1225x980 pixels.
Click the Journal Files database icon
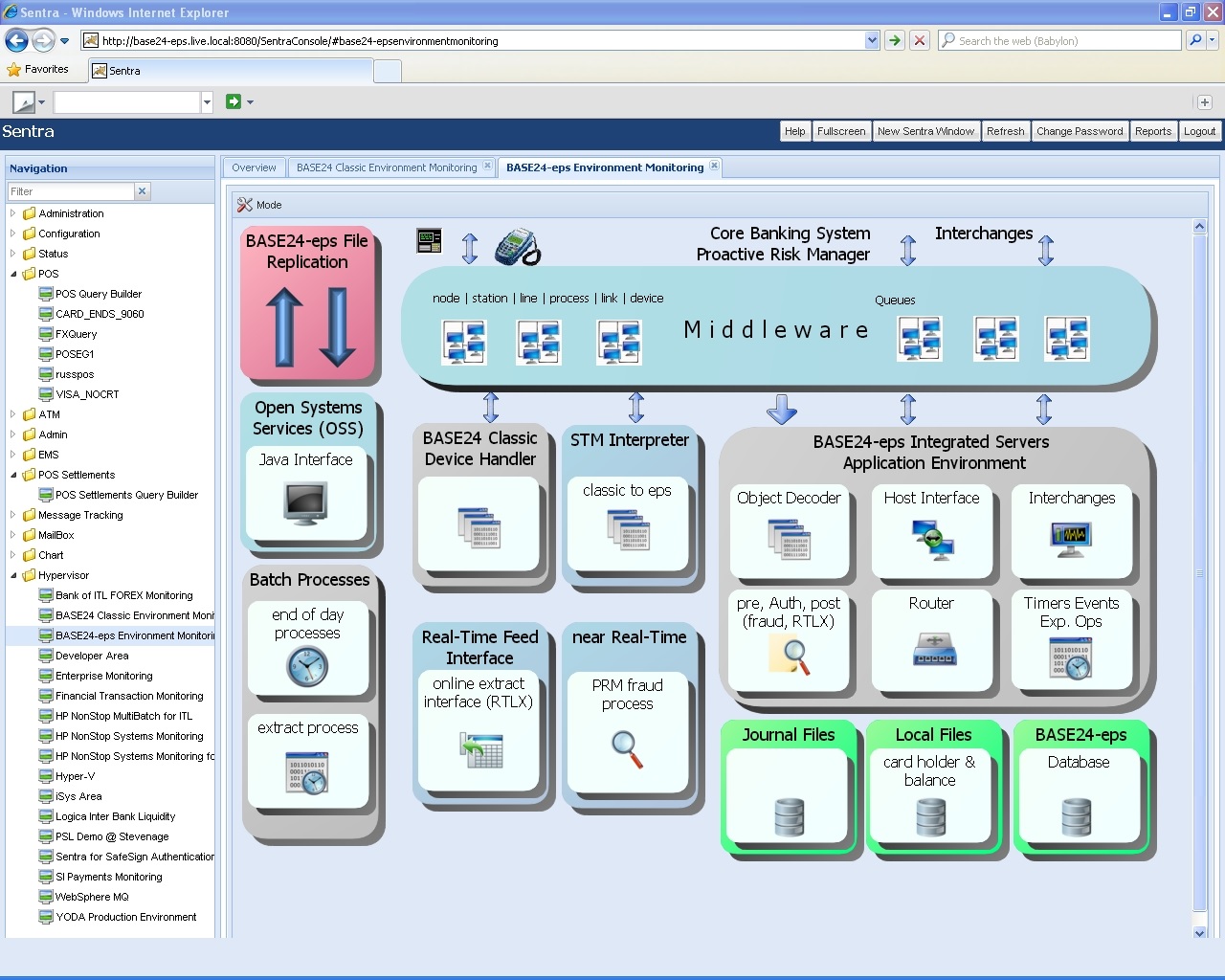click(790, 817)
